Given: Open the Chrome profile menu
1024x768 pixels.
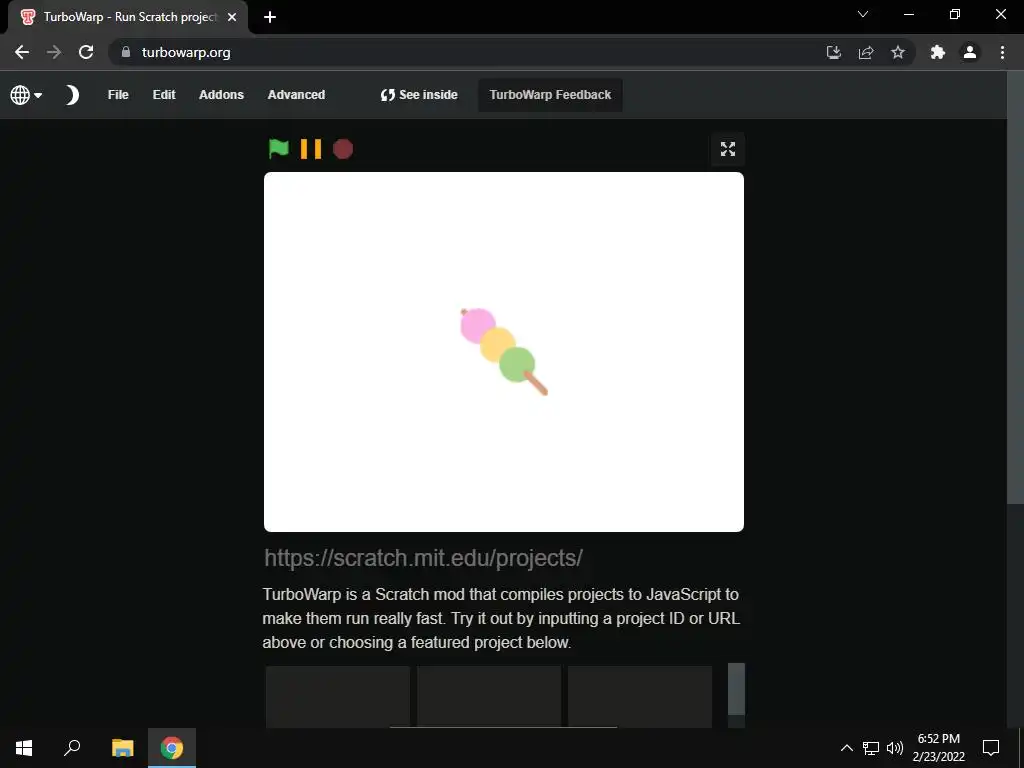Looking at the screenshot, I should point(970,52).
